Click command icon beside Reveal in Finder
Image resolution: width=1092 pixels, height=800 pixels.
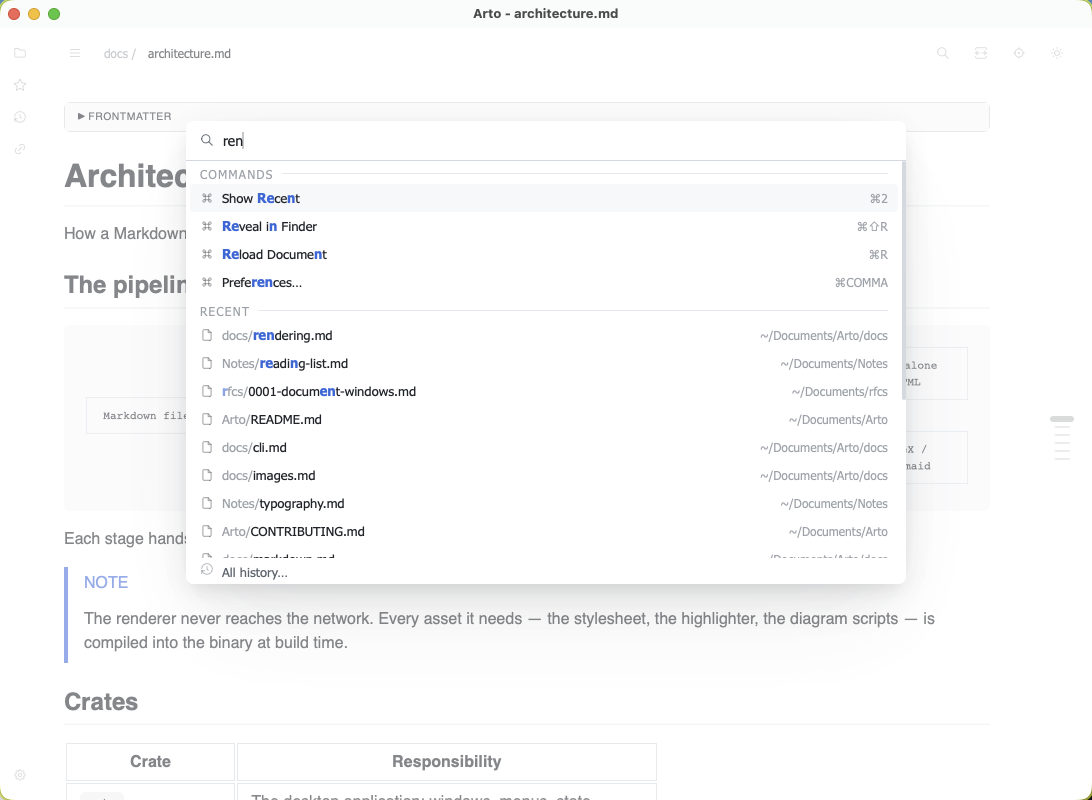(207, 226)
